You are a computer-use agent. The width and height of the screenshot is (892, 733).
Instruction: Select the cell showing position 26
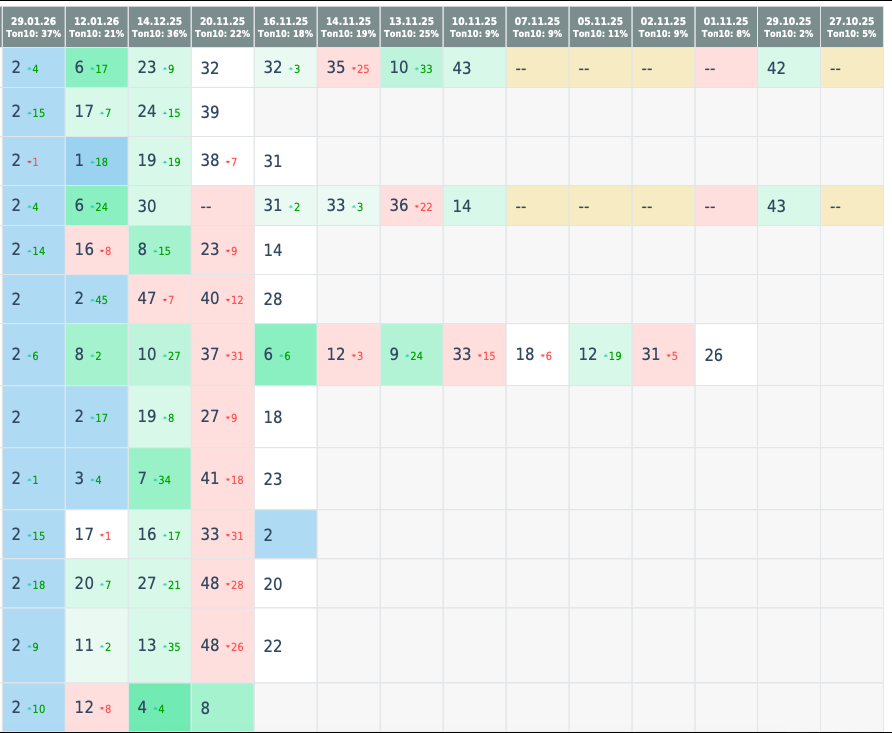point(726,355)
